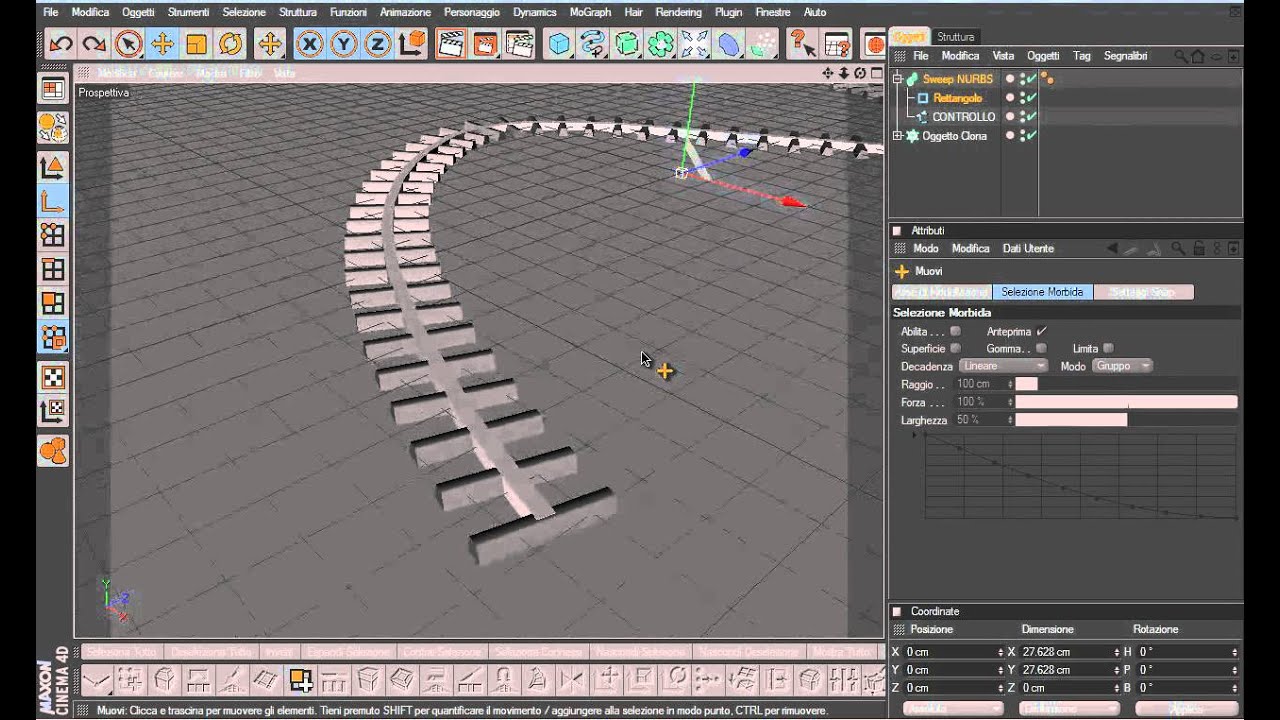Viewport: 1280px width, 720px height.
Task: Open the Rendering menu
Action: click(x=678, y=12)
